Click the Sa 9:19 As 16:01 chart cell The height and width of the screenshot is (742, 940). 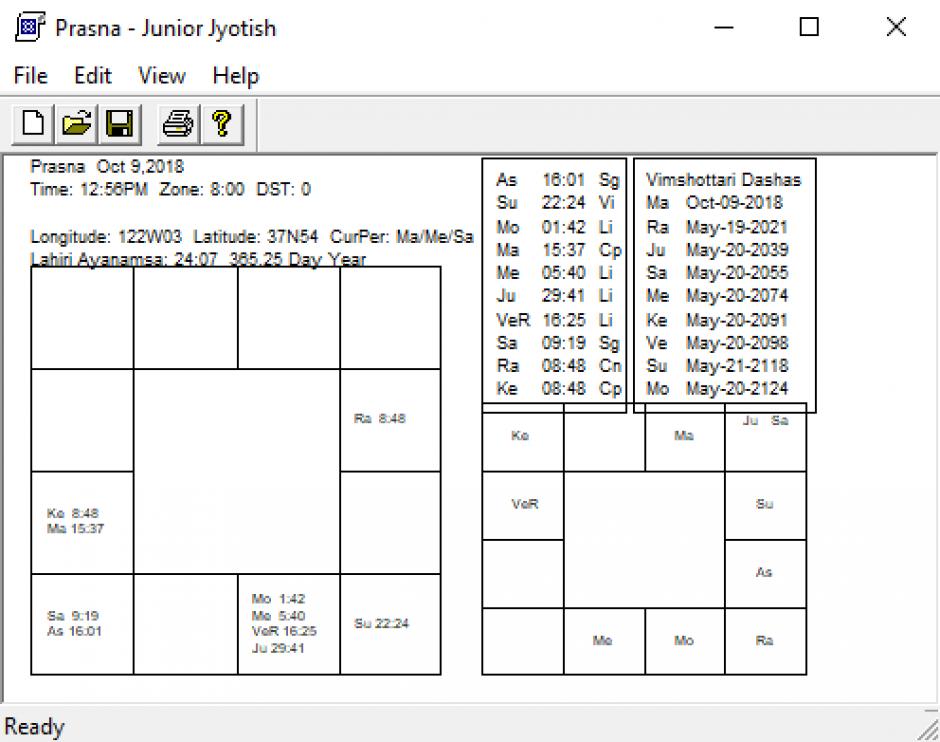click(82, 624)
